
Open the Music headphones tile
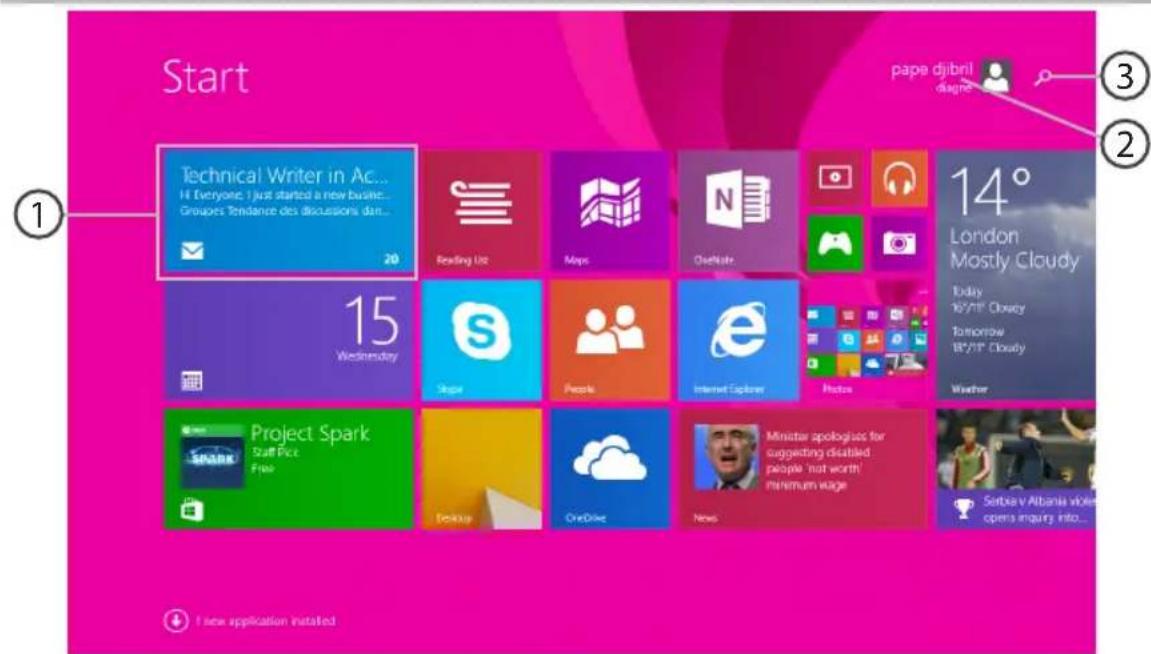[899, 178]
